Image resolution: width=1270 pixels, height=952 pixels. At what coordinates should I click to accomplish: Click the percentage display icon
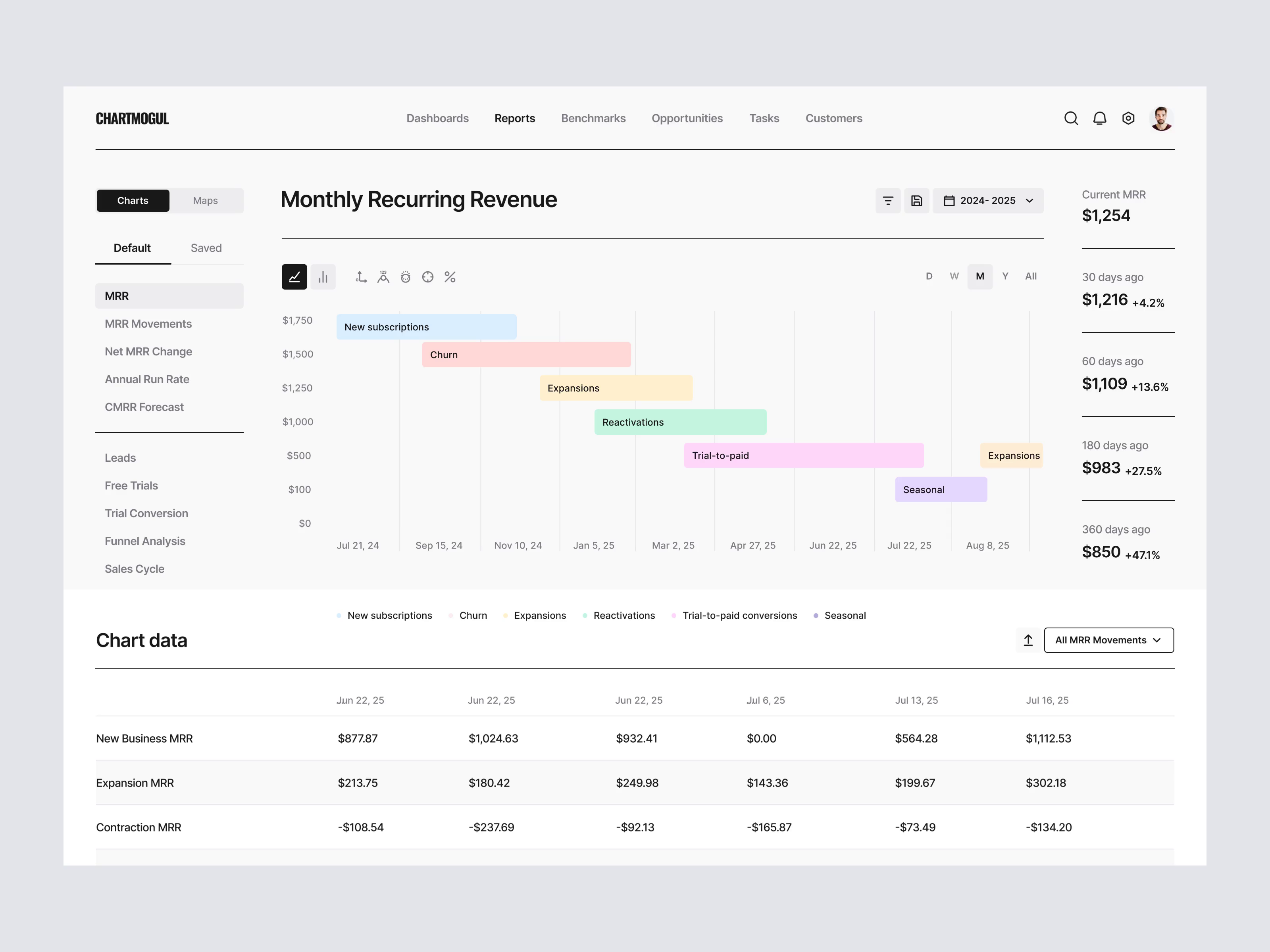(x=450, y=276)
